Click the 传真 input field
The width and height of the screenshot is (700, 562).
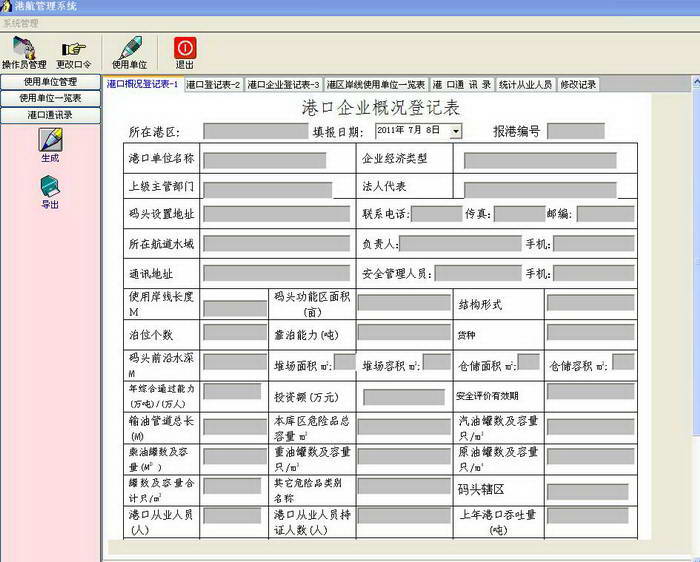click(x=520, y=214)
